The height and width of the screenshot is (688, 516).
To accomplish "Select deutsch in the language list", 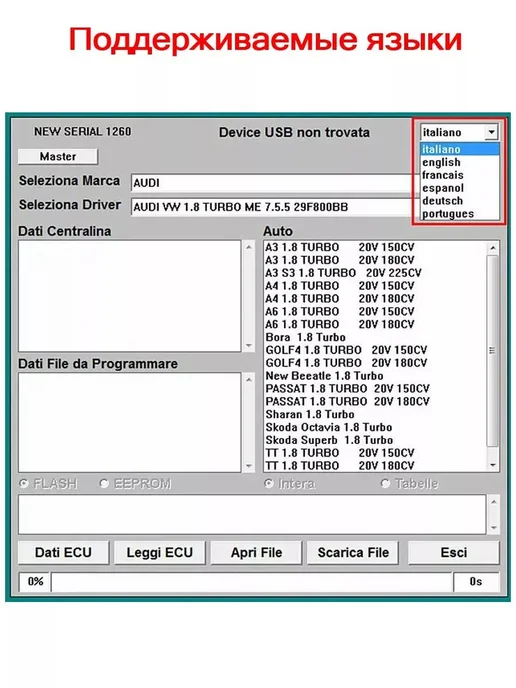I will click(x=460, y=201).
